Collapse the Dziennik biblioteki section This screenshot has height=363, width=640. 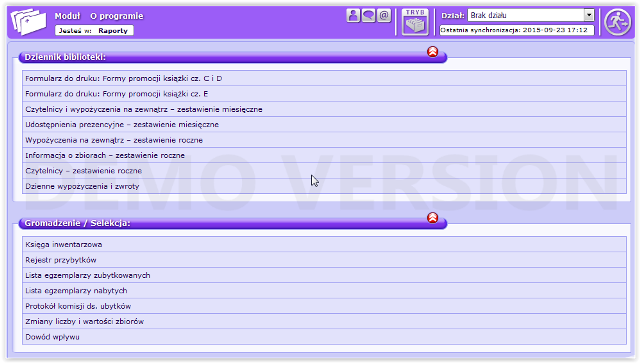tap(433, 52)
